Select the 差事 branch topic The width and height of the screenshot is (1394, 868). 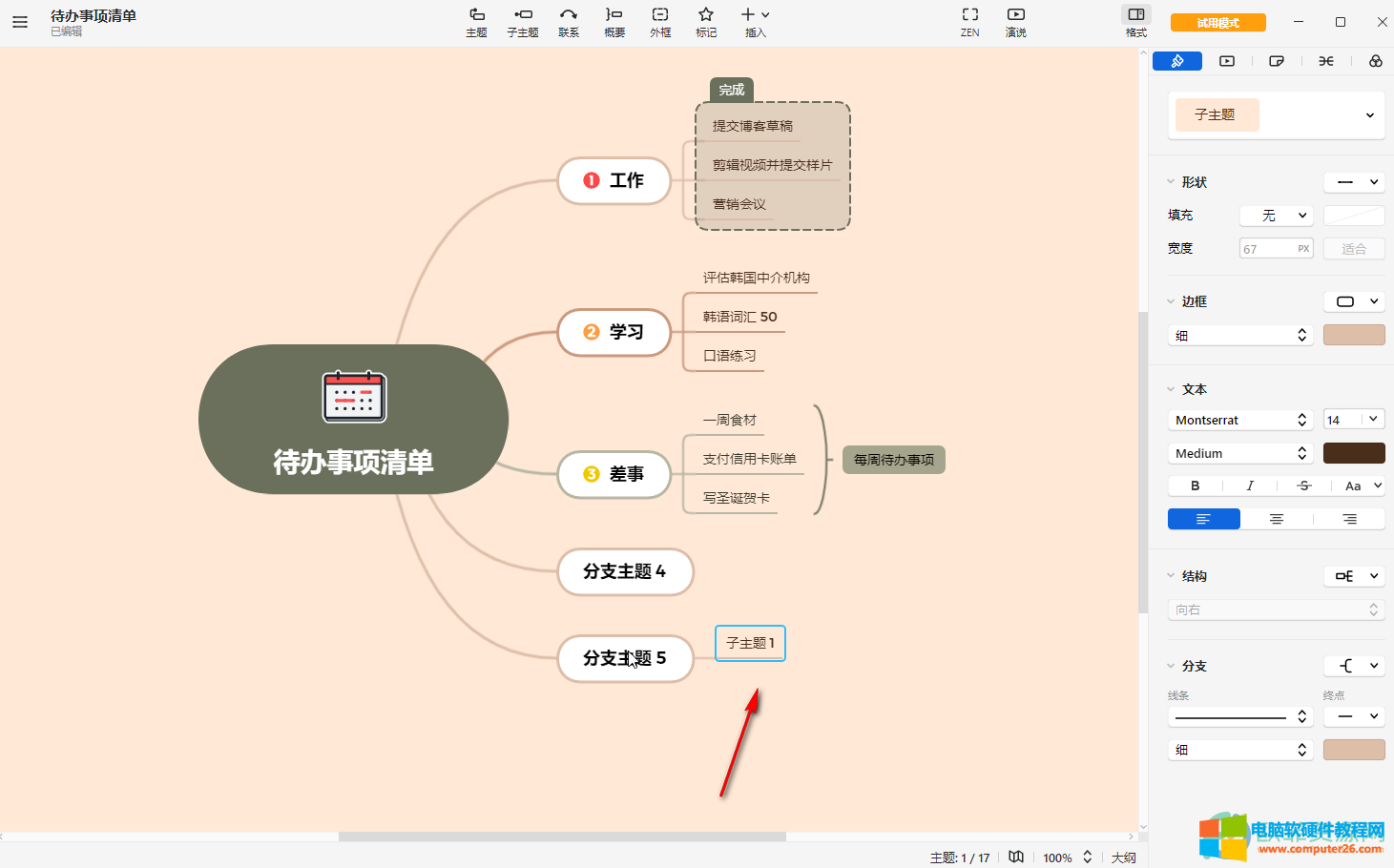click(614, 474)
